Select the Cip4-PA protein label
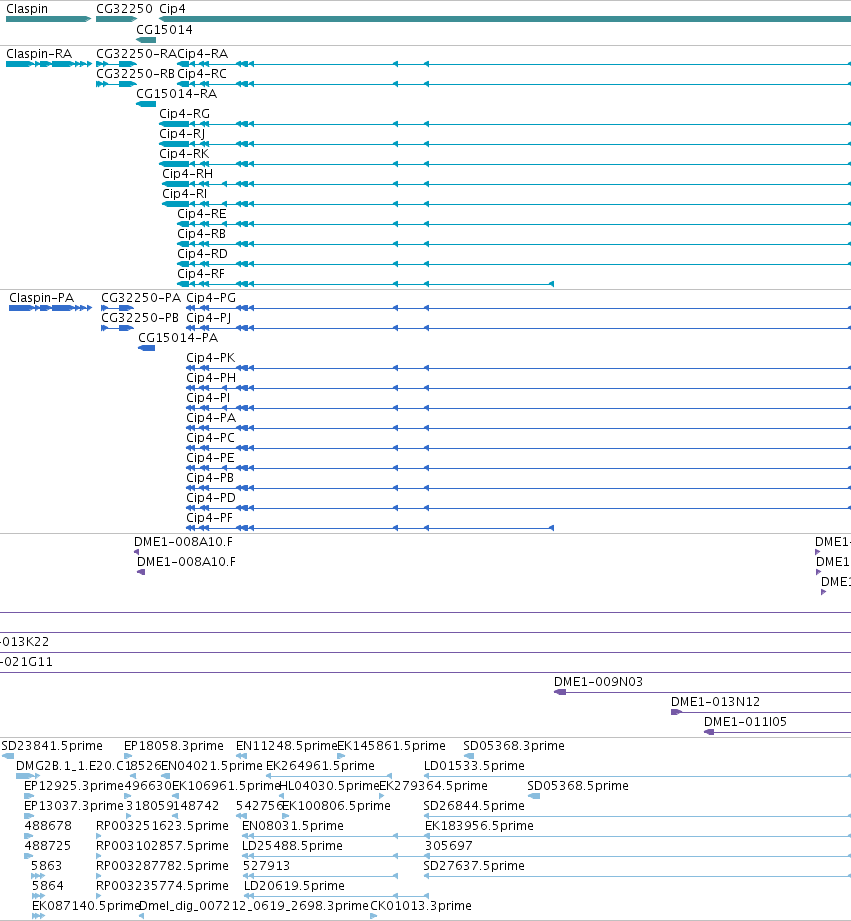Screen dimensions: 851x921 (x=211, y=418)
